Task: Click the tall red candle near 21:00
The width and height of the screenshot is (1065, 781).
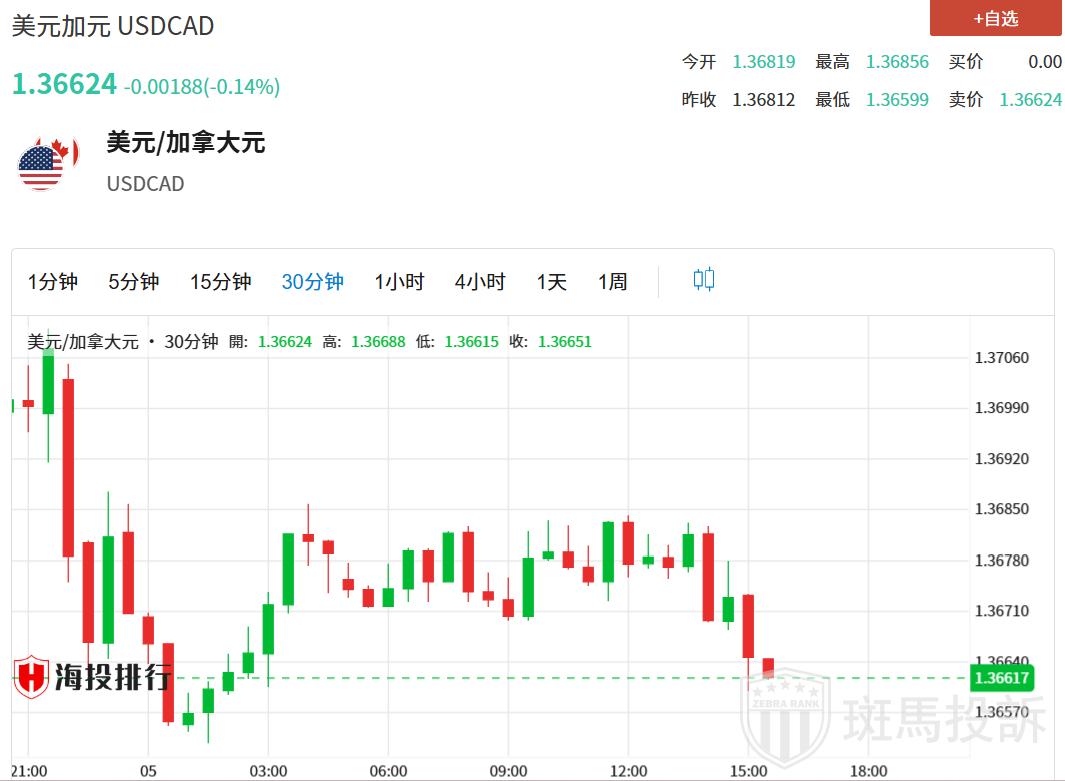Action: coord(68,467)
